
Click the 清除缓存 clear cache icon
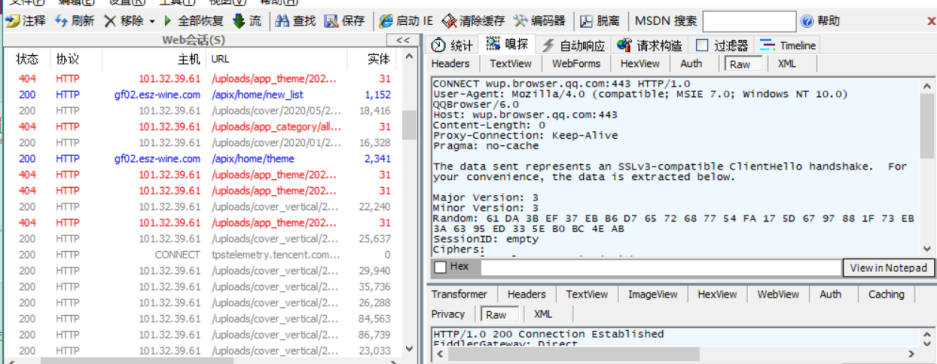click(x=449, y=22)
